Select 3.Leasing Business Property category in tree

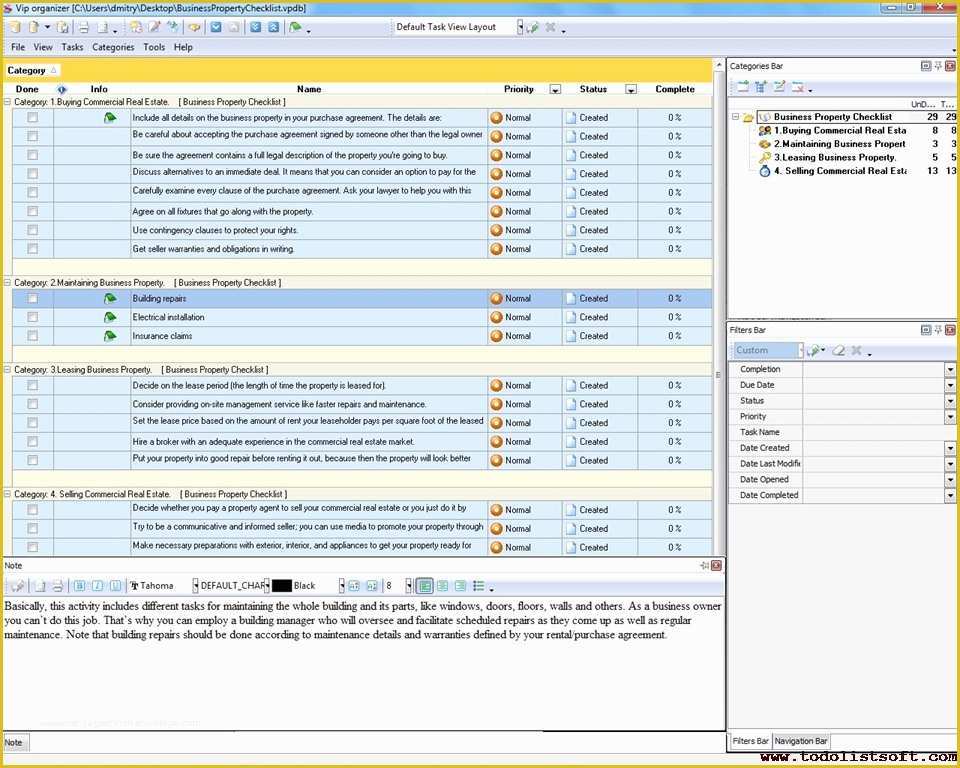point(835,157)
